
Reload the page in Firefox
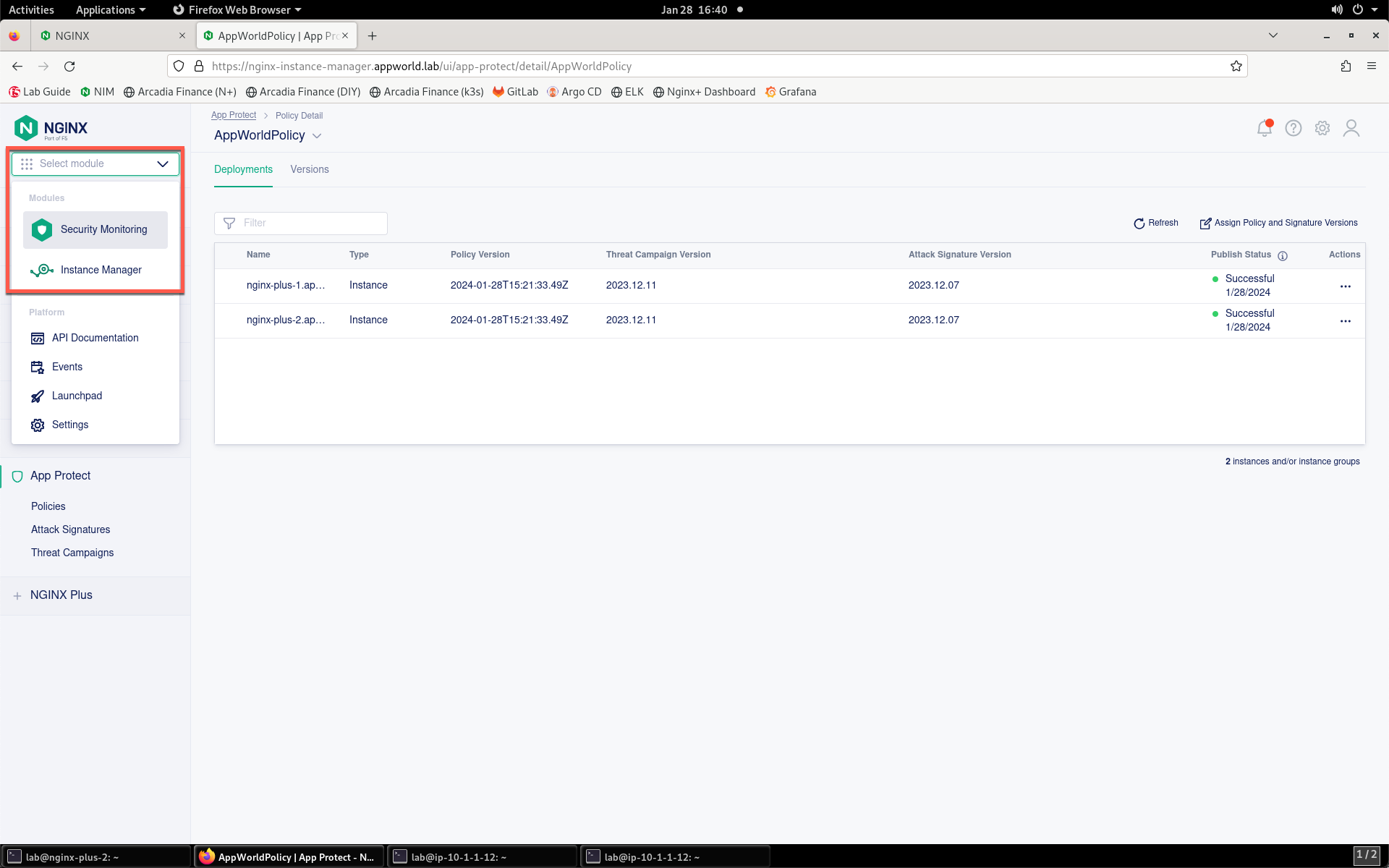[69, 66]
